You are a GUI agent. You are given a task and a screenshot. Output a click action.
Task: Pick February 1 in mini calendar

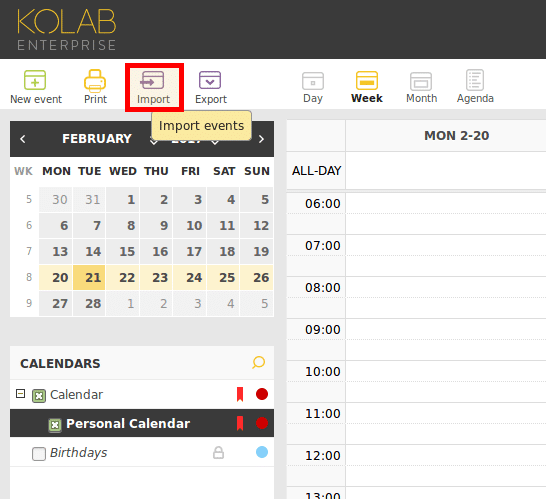[x=123, y=200]
